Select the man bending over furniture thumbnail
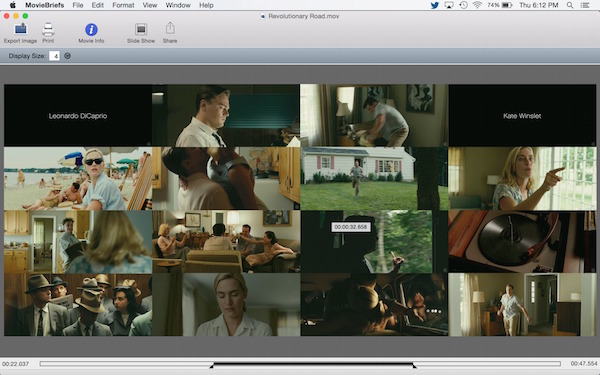Screen dimensions: 600x375 click(x=374, y=116)
